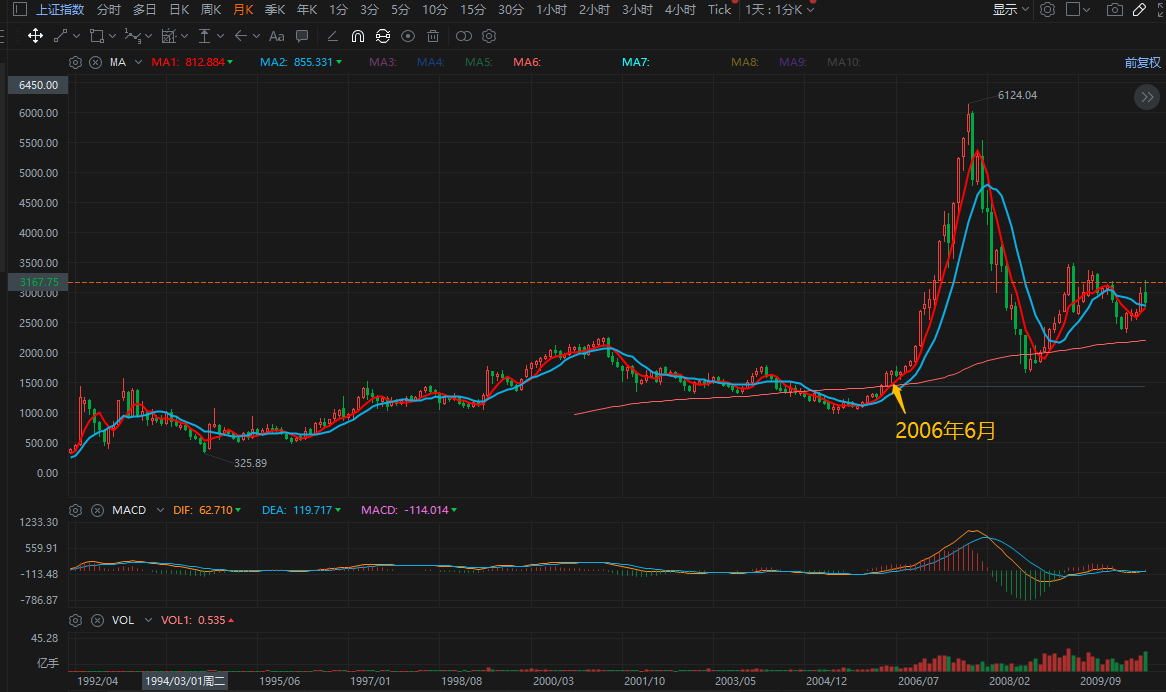Switch to 周K weekly chart tab
Viewport: 1166px width, 692px height.
click(211, 10)
